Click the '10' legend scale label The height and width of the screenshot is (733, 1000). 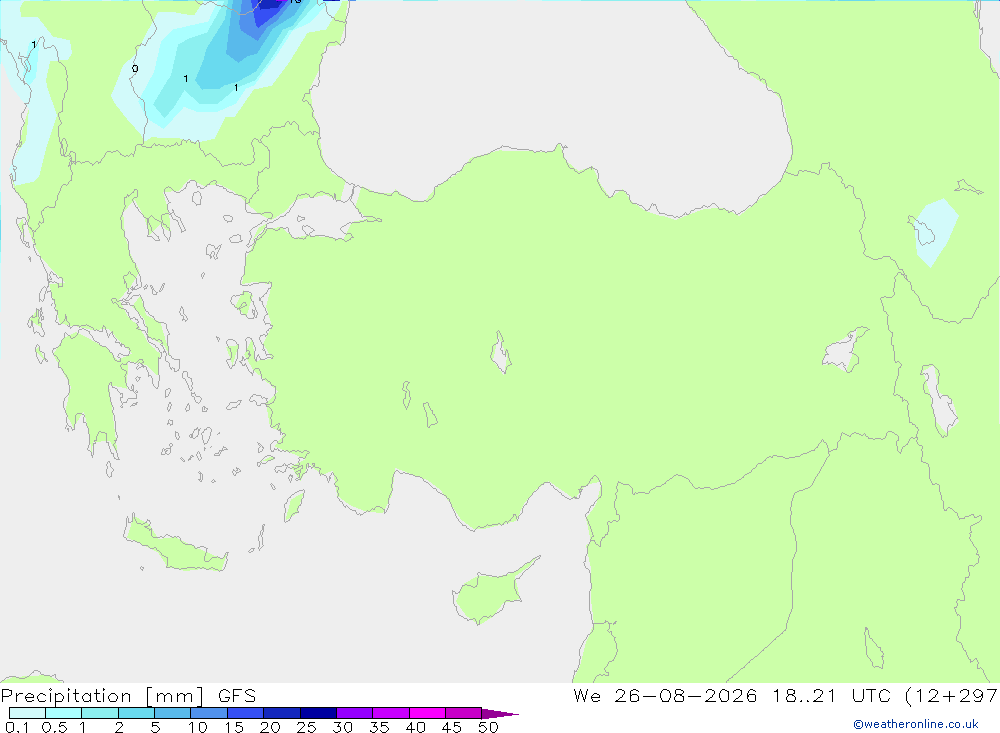click(x=198, y=727)
